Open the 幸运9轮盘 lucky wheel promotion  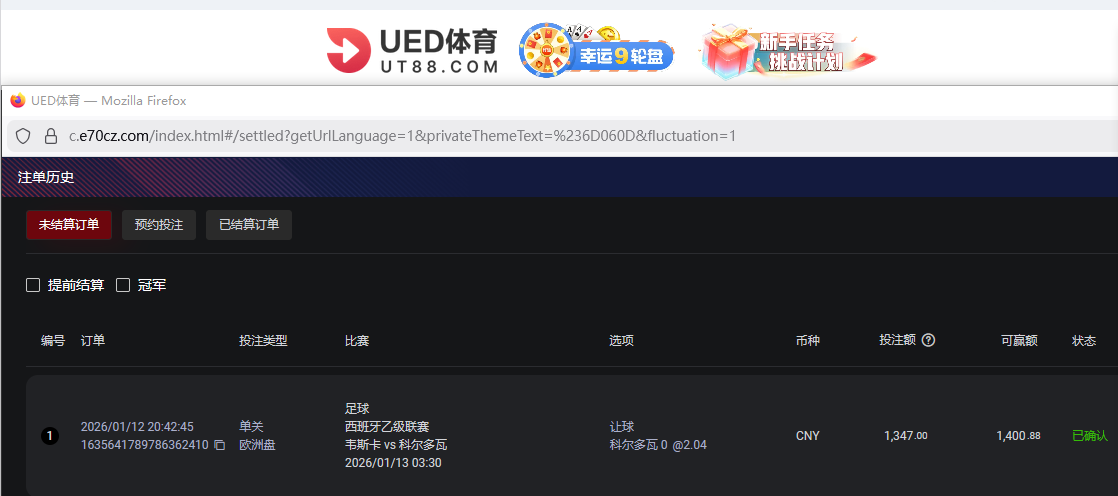click(597, 52)
